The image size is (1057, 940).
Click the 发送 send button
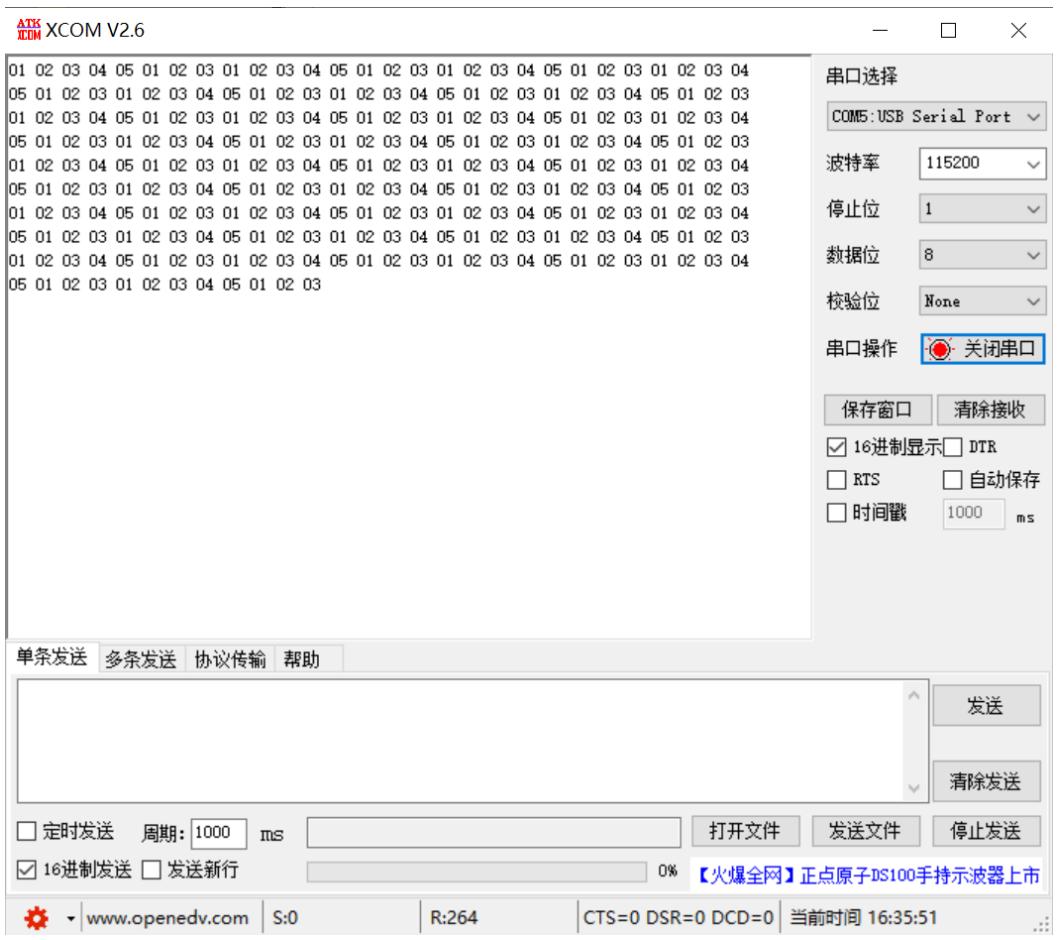(x=986, y=706)
